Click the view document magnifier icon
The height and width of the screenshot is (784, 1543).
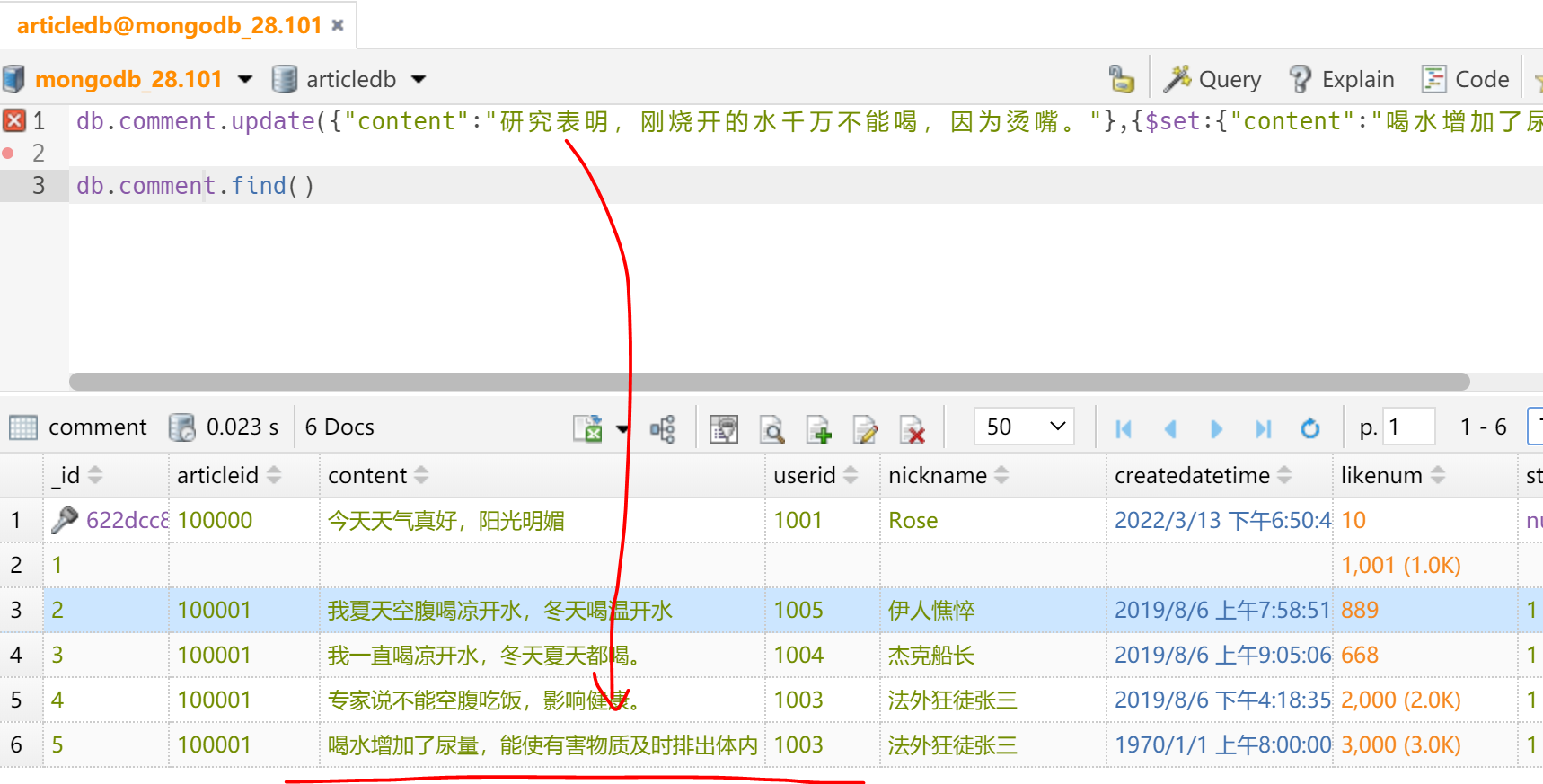tap(771, 429)
